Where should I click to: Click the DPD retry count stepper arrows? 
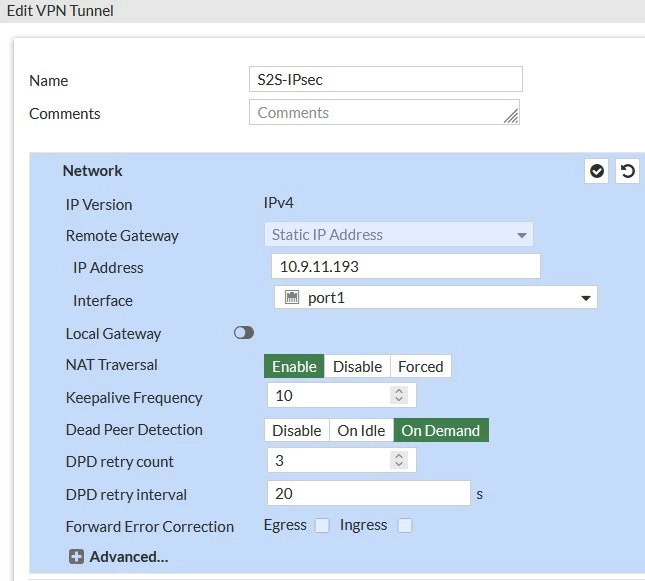pyautogui.click(x=399, y=460)
